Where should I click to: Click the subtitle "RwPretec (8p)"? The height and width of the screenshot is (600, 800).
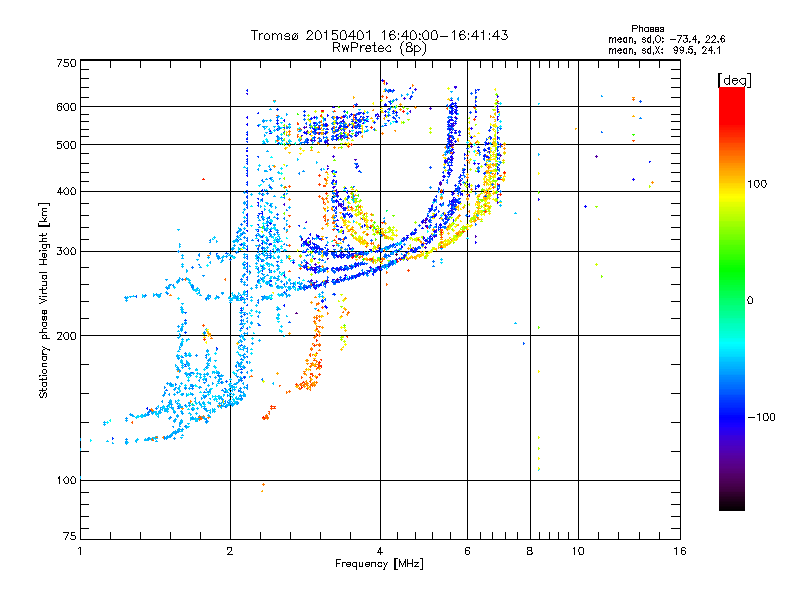point(379,48)
